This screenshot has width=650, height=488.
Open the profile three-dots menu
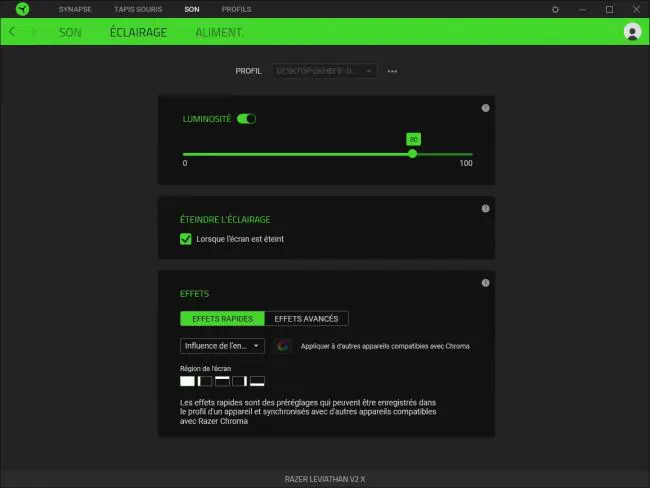click(392, 71)
